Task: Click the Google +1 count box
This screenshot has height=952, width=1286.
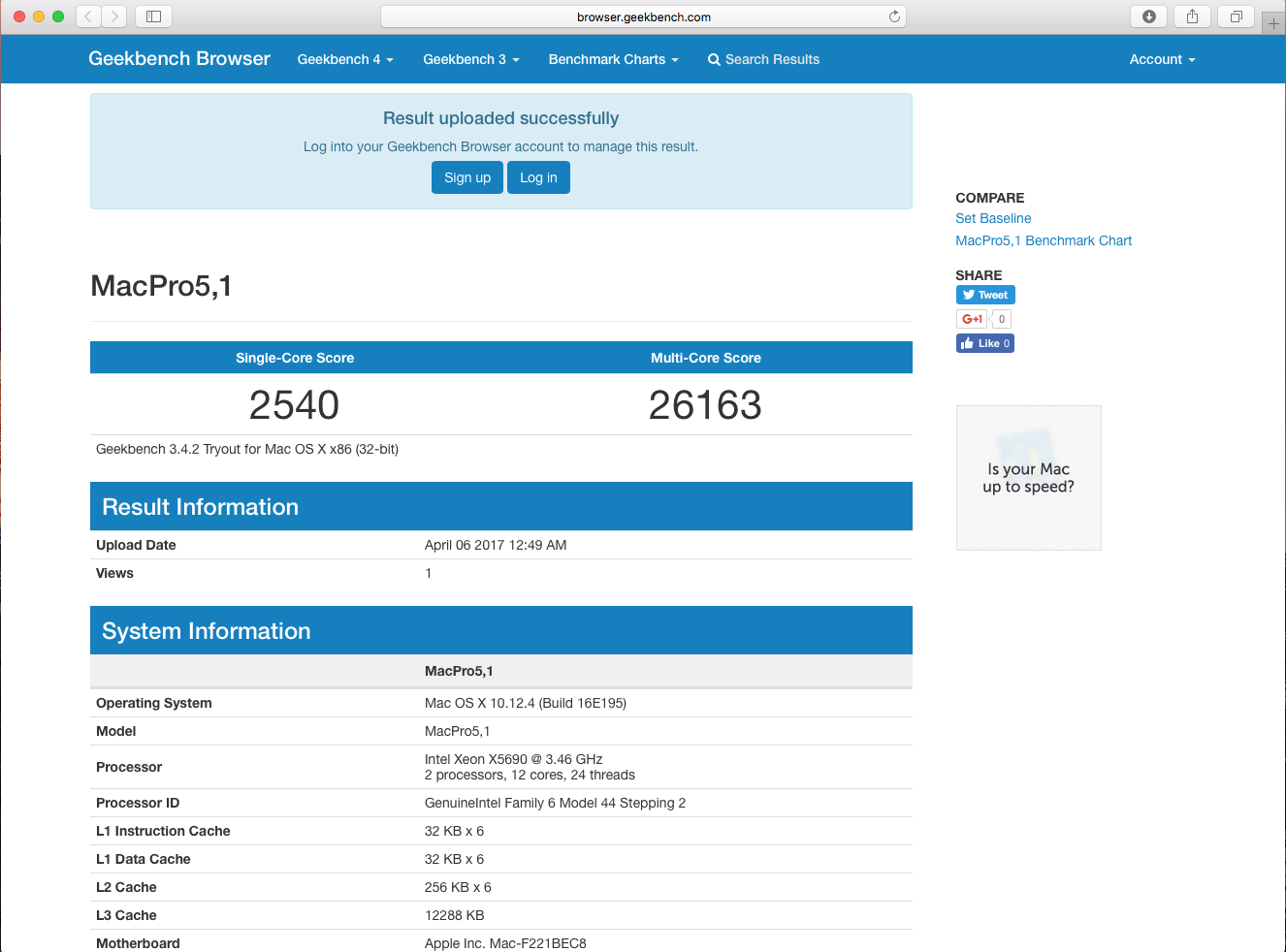Action: pos(1002,319)
